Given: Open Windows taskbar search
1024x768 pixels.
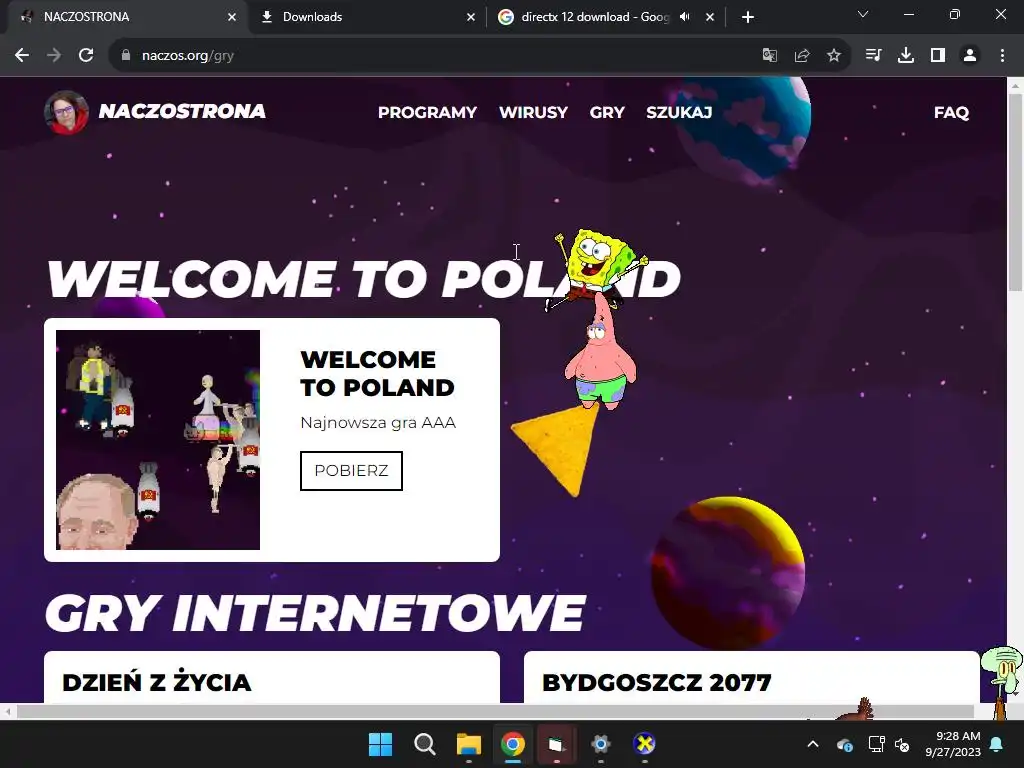Looking at the screenshot, I should coord(424,744).
